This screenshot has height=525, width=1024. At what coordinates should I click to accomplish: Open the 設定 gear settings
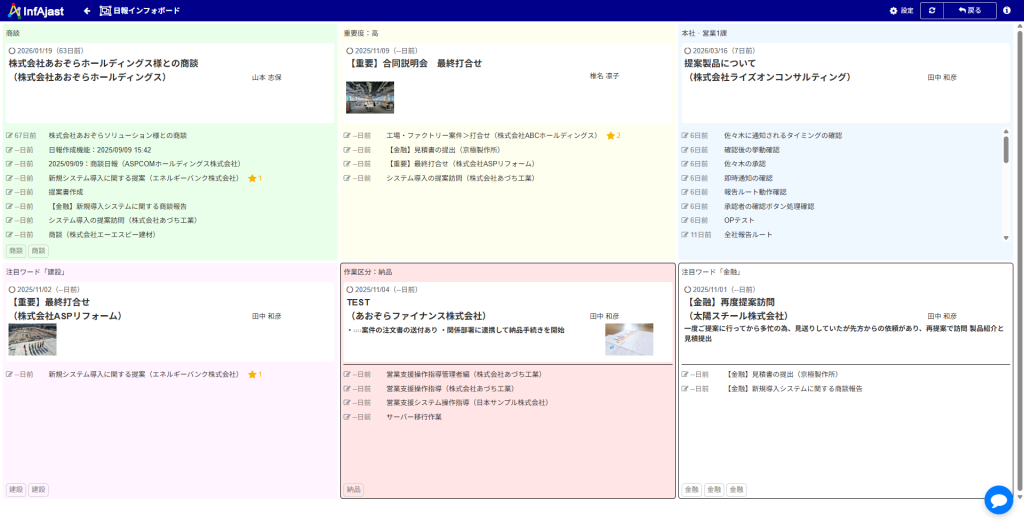click(901, 11)
